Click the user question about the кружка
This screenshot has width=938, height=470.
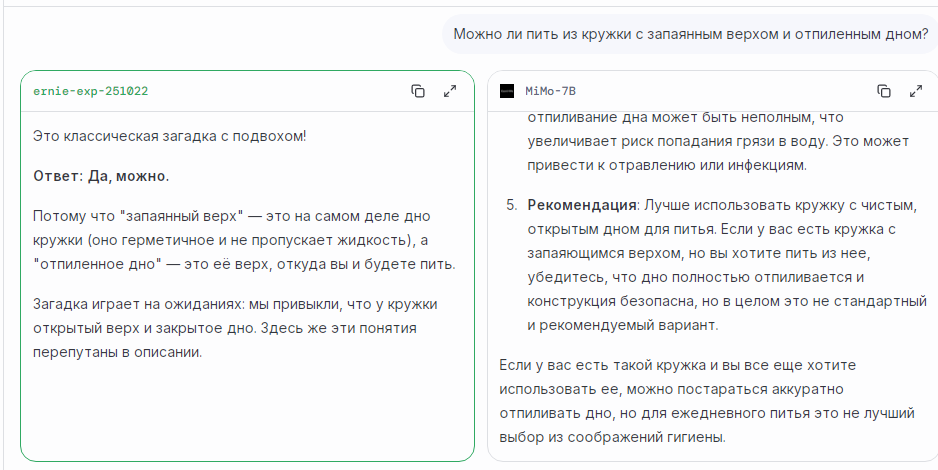click(x=690, y=34)
